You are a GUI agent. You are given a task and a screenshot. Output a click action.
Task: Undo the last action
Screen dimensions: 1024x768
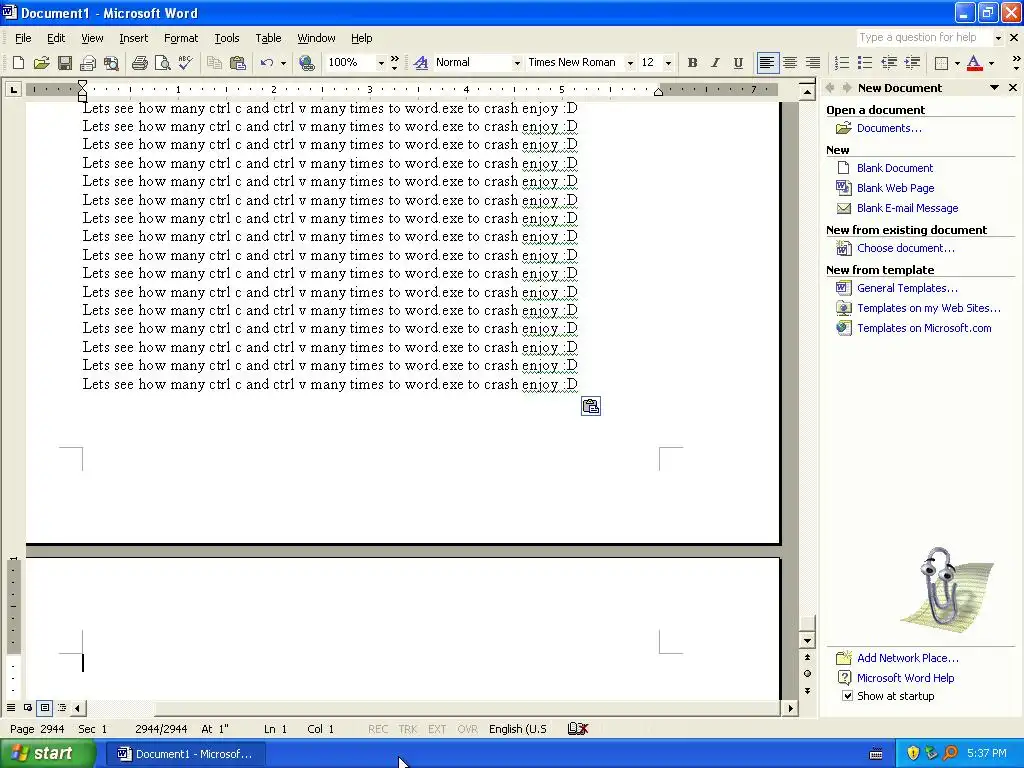[x=266, y=63]
